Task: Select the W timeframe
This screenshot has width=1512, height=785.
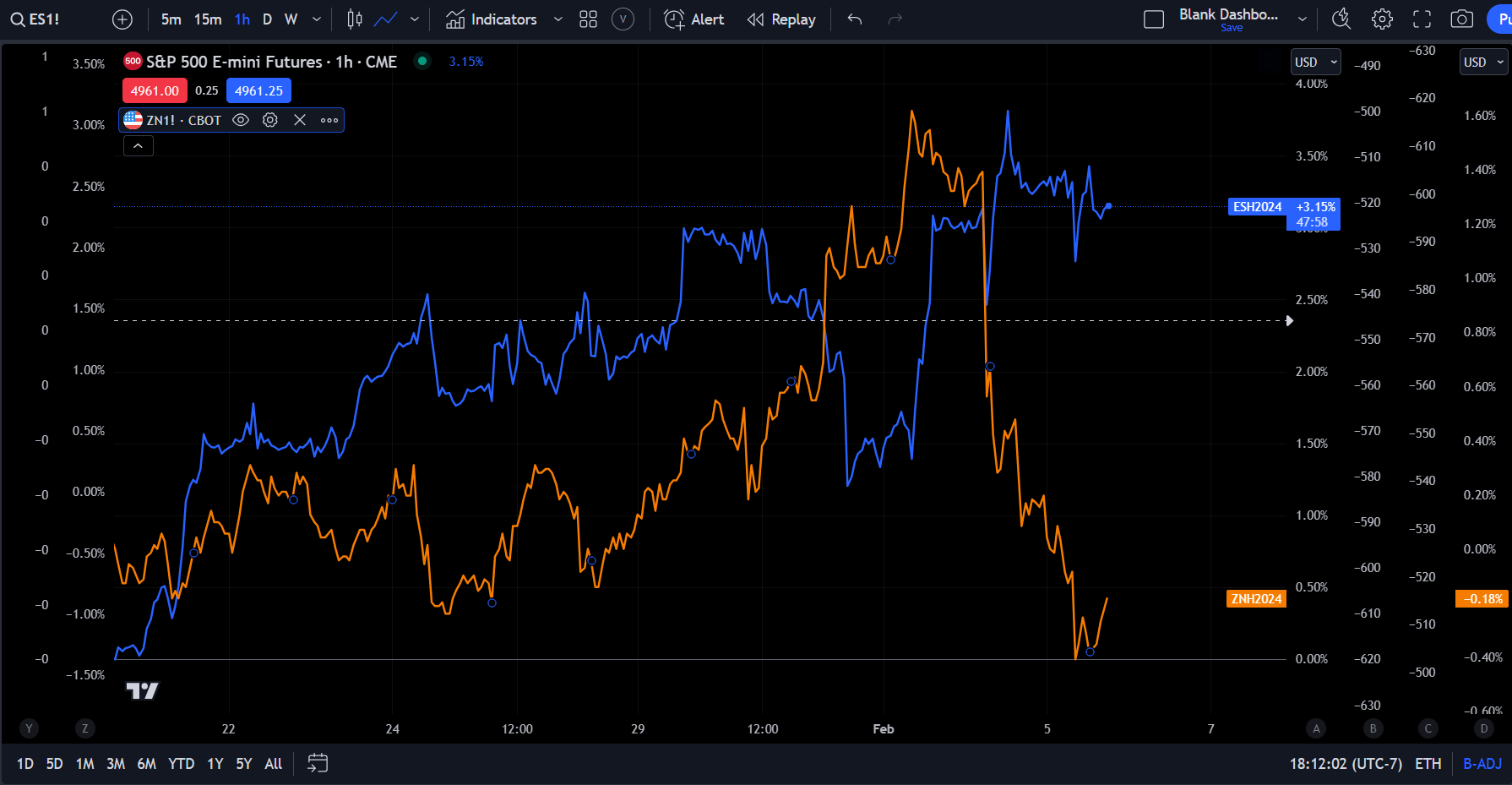Action: click(291, 19)
